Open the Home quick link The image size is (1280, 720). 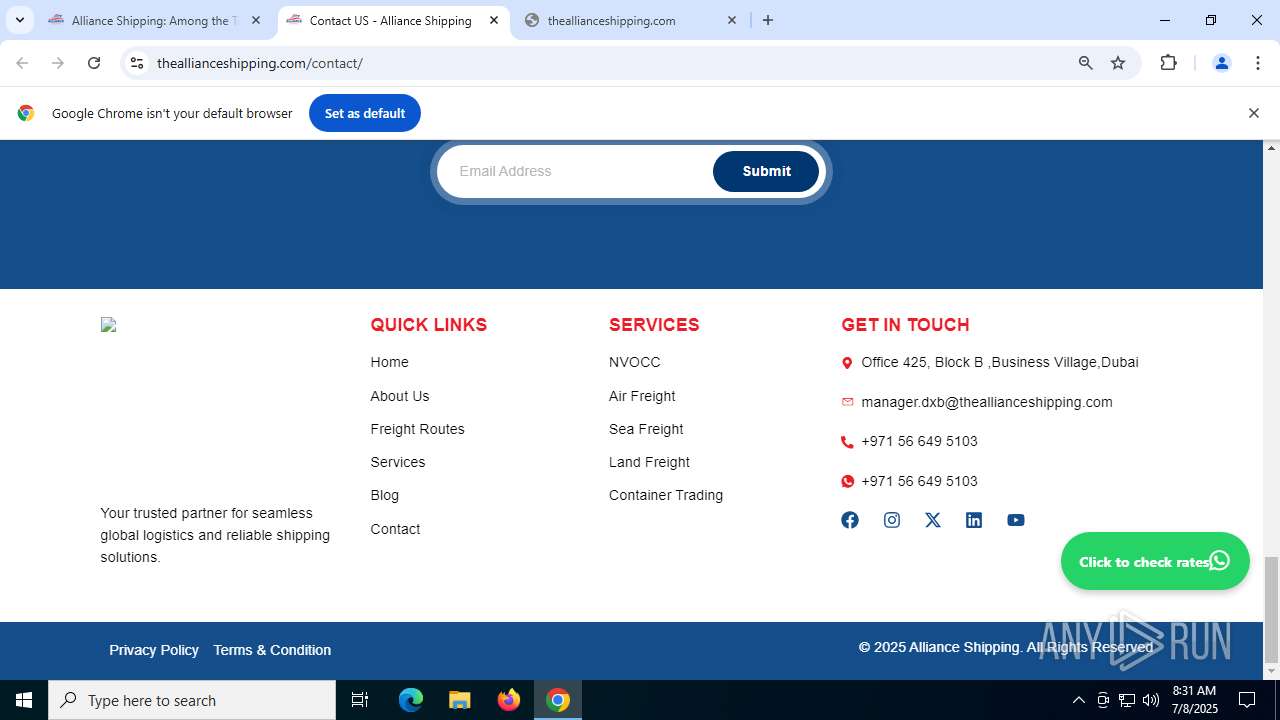tap(389, 362)
